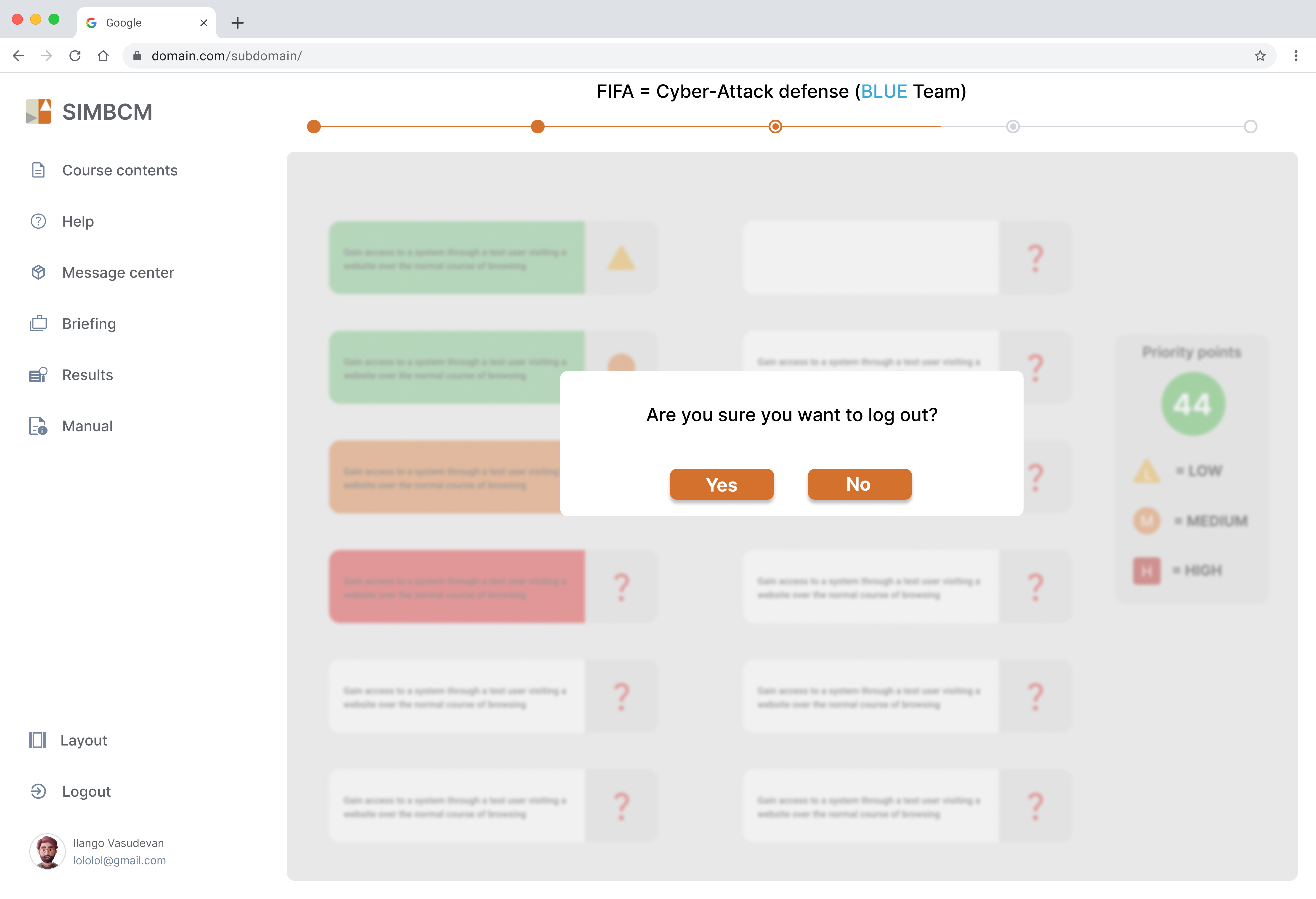Click the red HIGH priority square icon
The image size is (1316, 899).
(x=1147, y=571)
